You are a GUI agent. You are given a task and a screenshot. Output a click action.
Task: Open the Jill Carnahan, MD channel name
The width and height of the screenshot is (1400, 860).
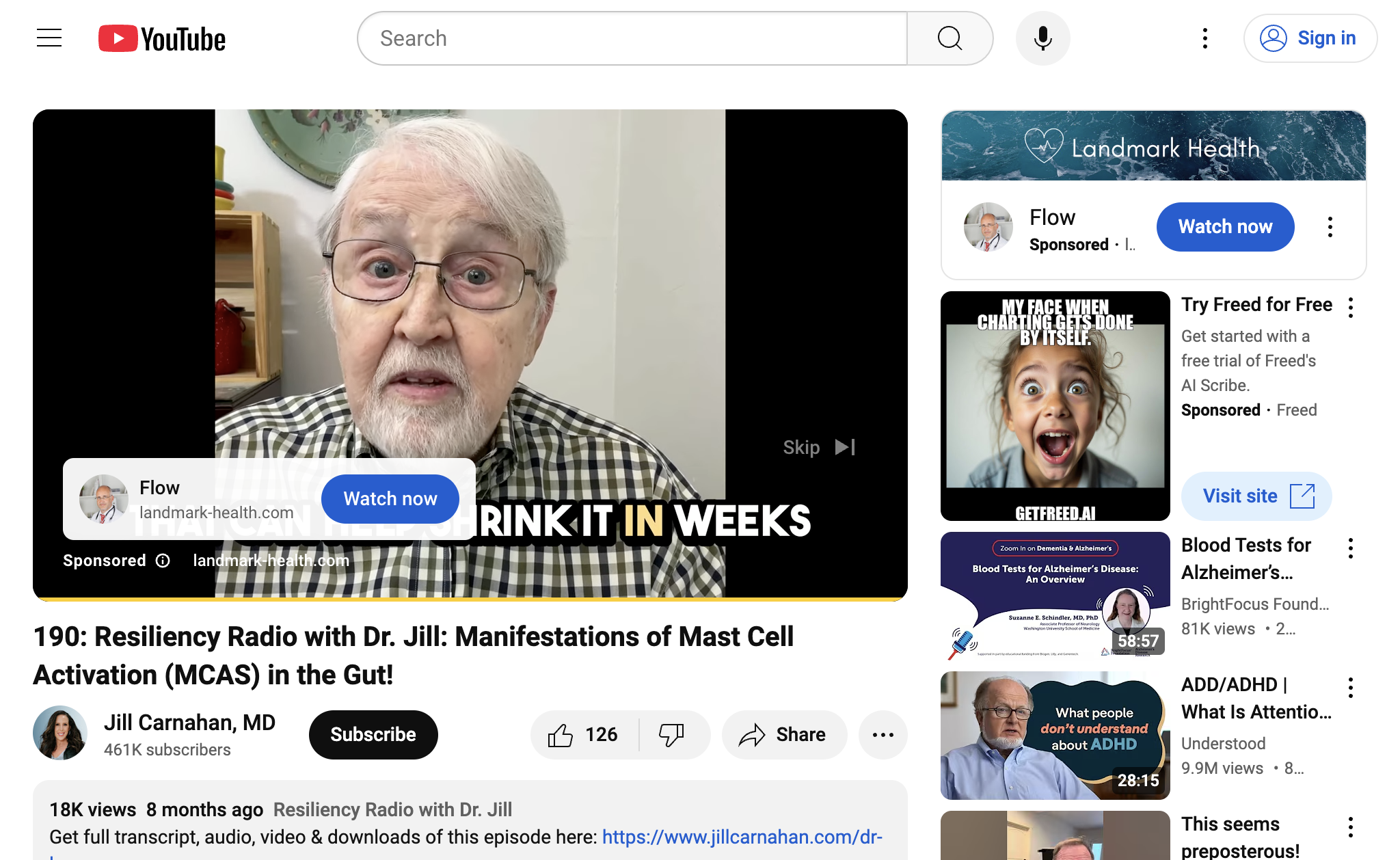[x=189, y=723]
